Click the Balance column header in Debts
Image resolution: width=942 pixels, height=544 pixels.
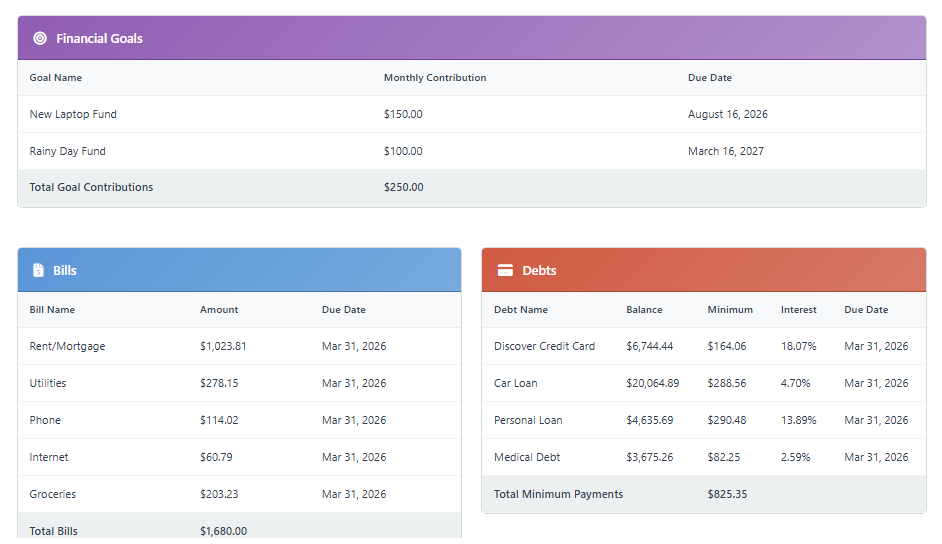[x=644, y=310]
